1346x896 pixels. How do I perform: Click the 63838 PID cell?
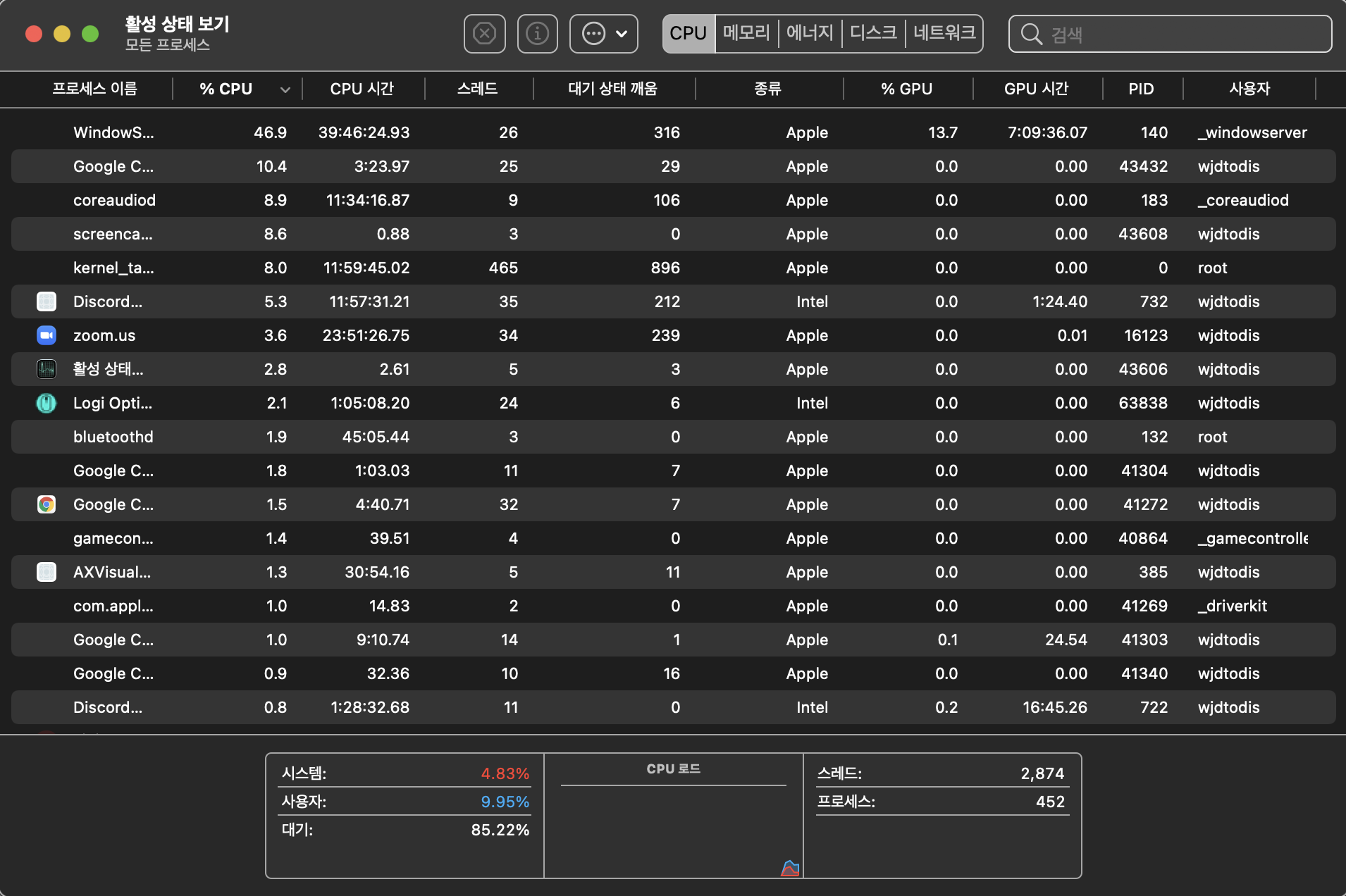click(1143, 403)
